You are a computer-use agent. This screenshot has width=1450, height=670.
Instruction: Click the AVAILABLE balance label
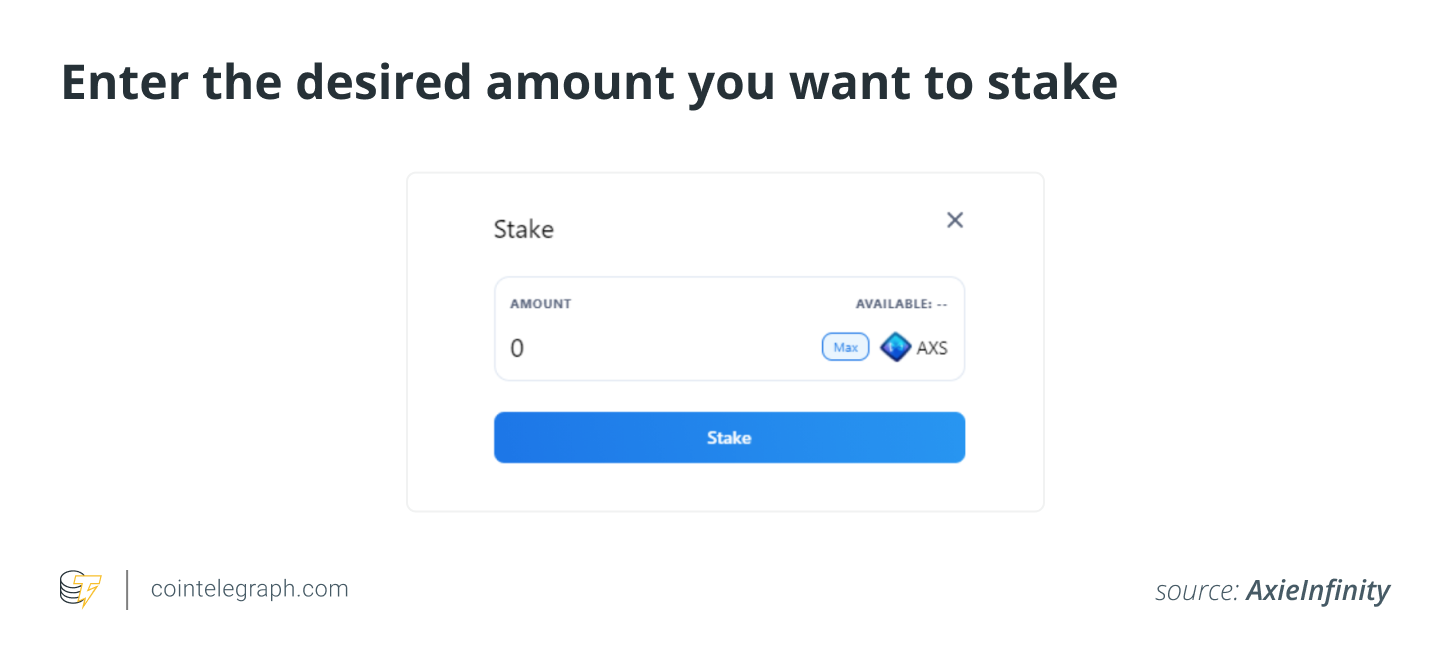coord(901,304)
